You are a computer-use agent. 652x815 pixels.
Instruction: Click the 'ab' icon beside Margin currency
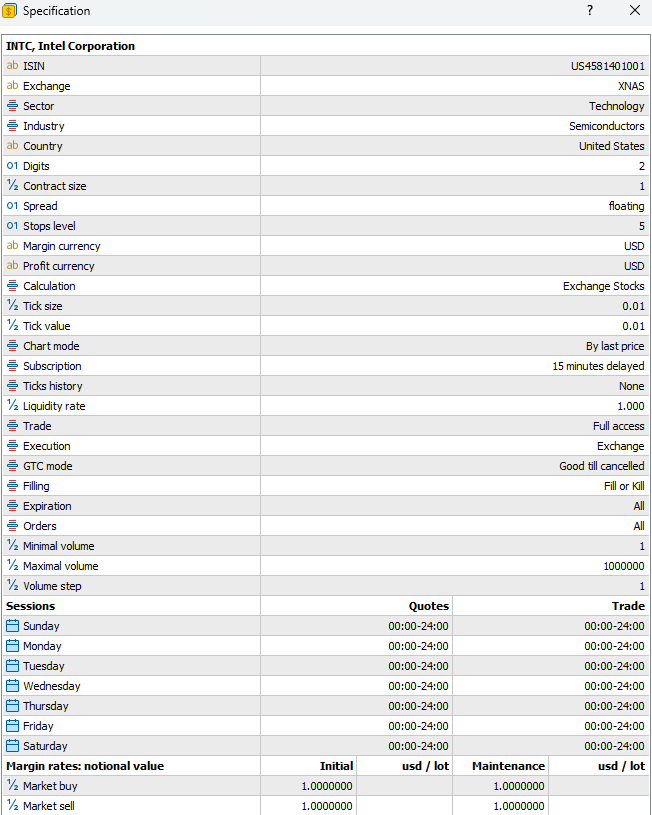(x=12, y=246)
